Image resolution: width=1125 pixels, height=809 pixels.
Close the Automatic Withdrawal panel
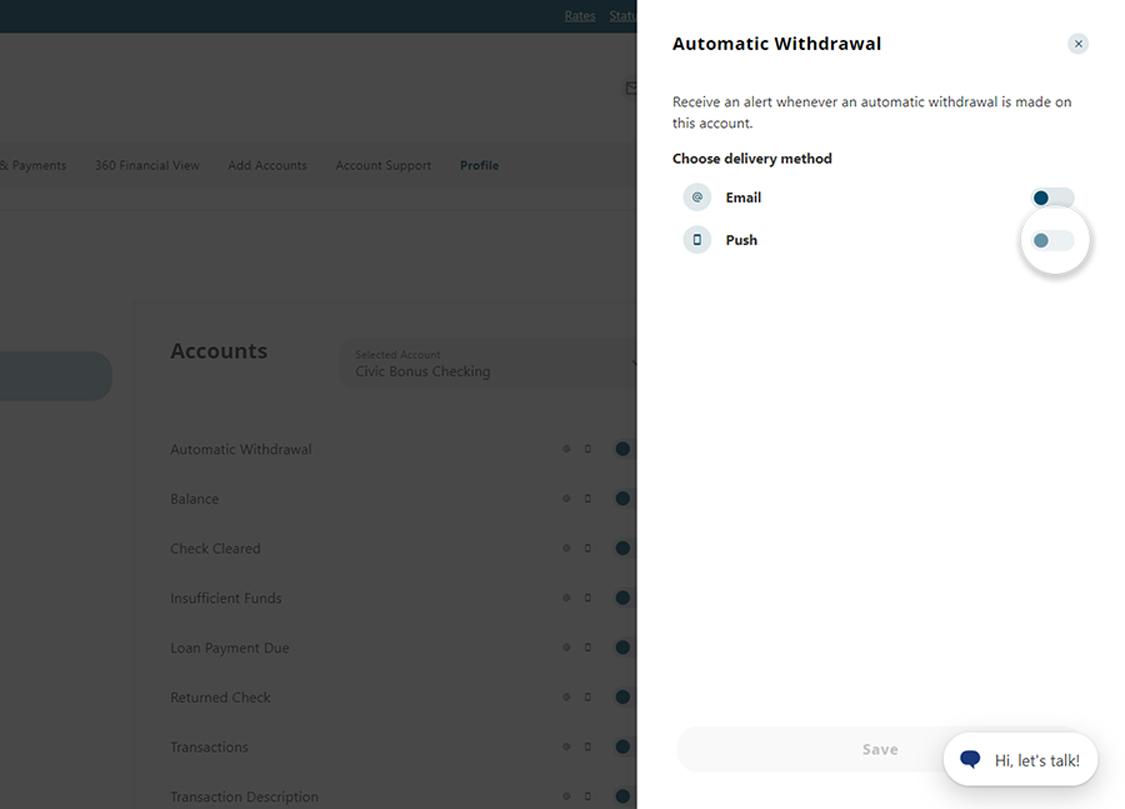1078,44
